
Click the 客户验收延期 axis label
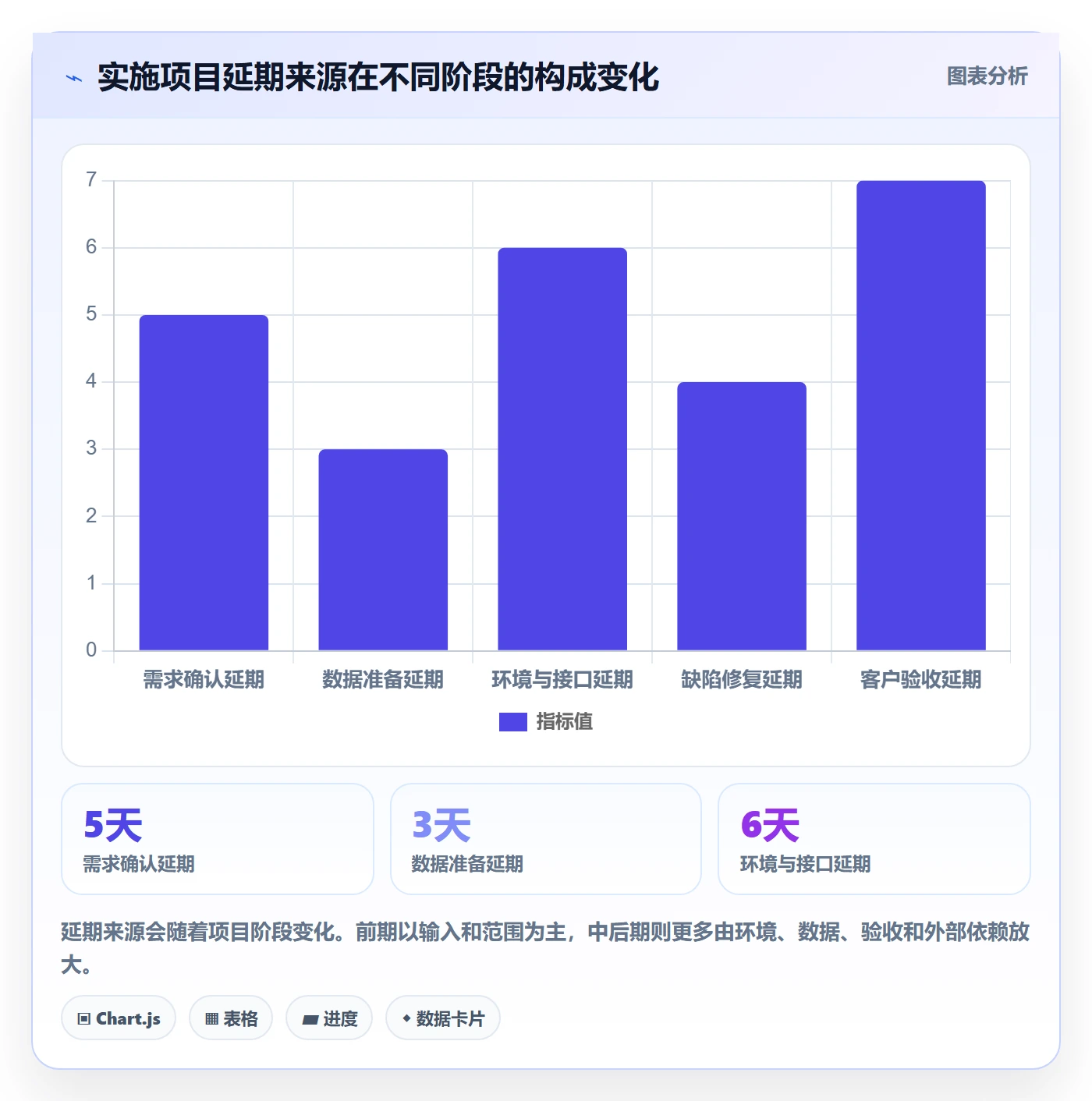(921, 680)
